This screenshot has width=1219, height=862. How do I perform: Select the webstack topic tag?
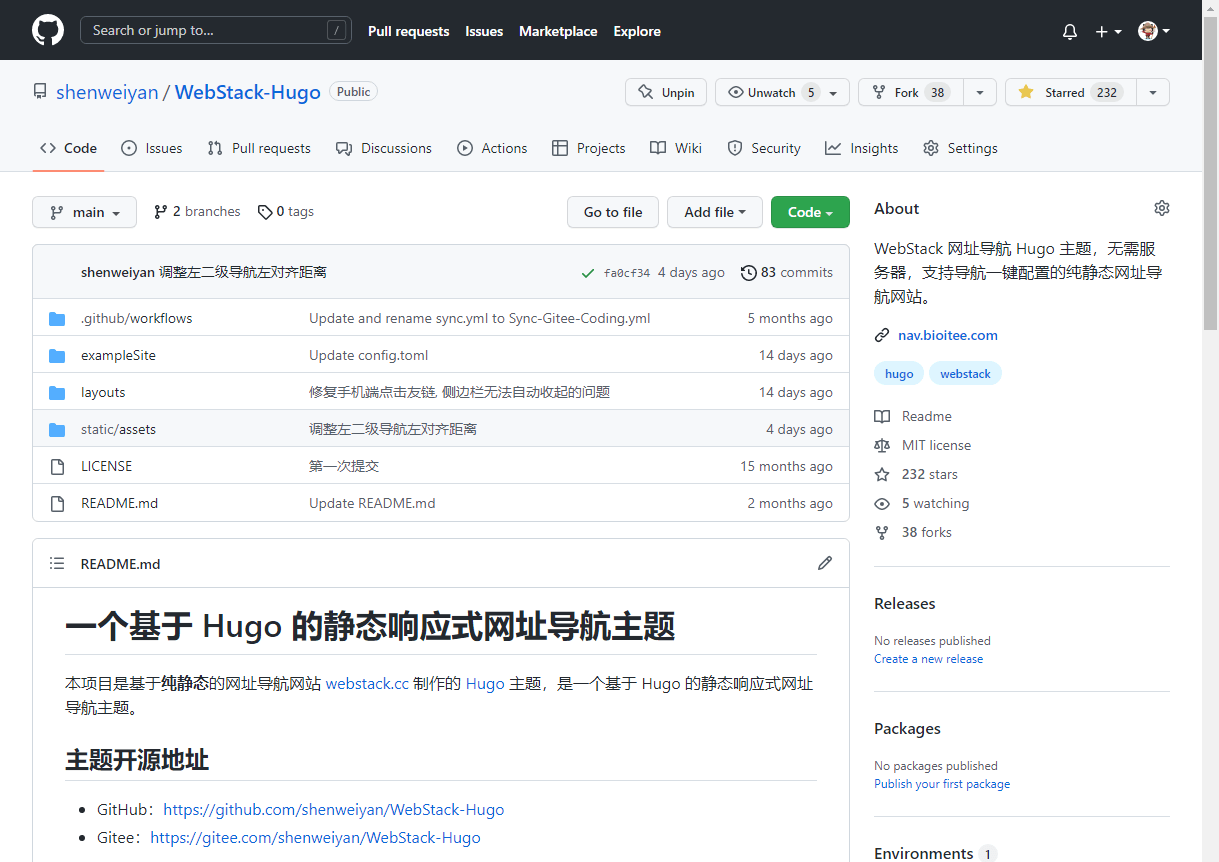[x=965, y=373]
